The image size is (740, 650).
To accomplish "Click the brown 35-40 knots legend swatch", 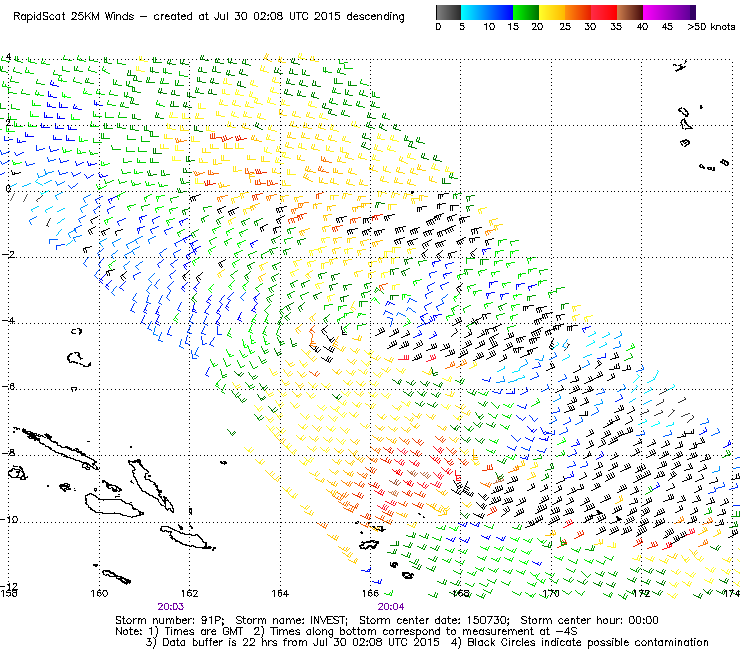I will [630, 12].
